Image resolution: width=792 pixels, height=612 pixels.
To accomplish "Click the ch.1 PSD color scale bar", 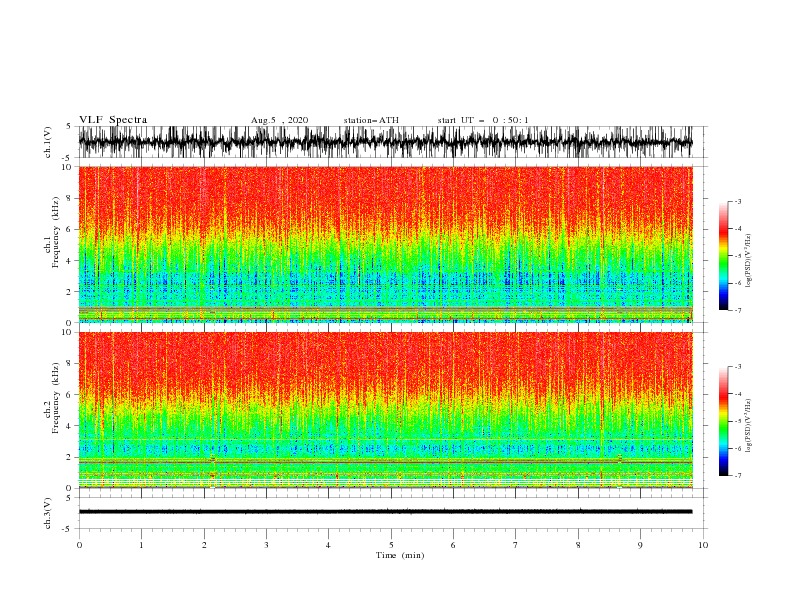I will (x=723, y=256).
